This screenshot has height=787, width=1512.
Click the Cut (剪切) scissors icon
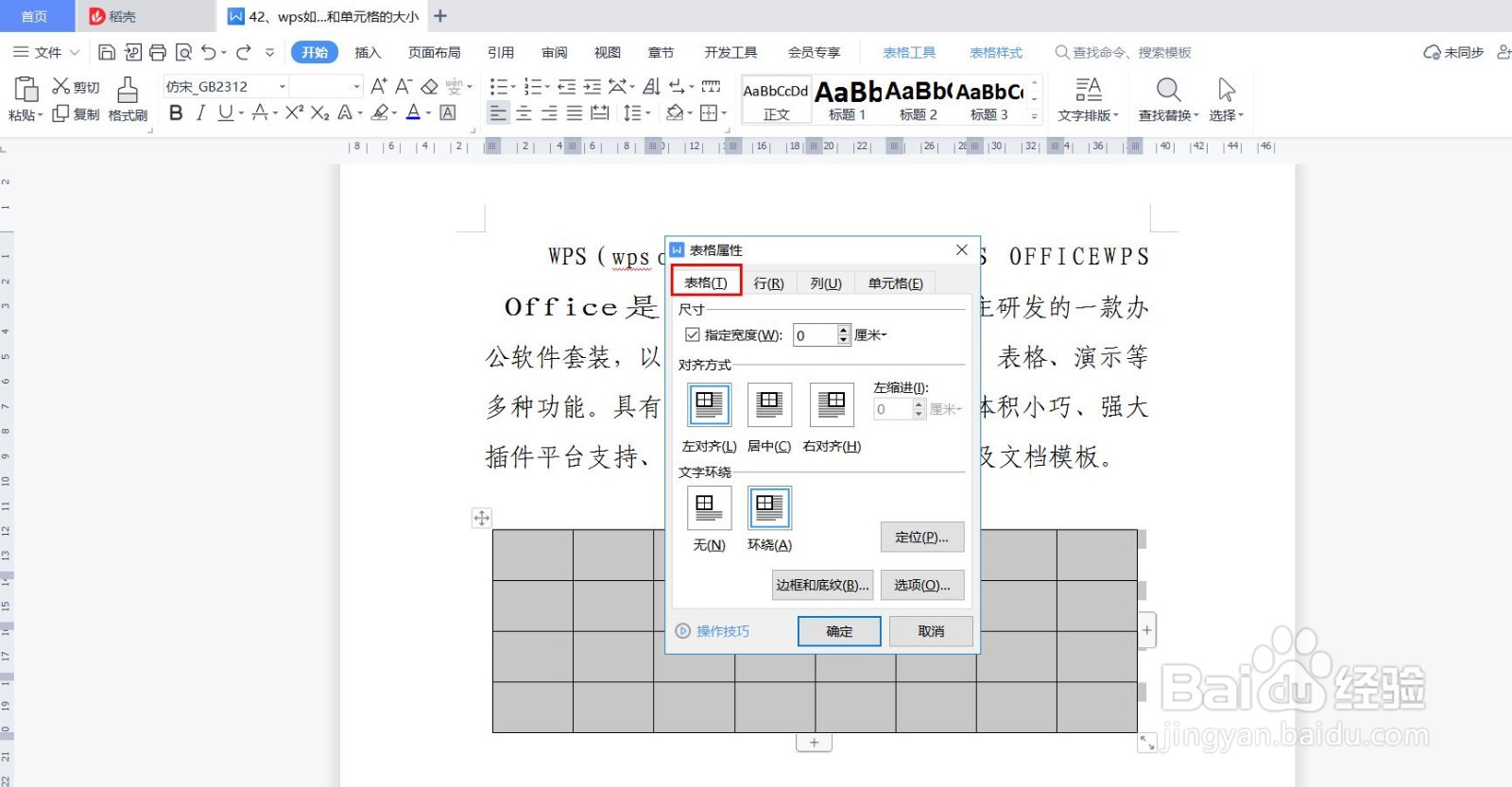60,86
